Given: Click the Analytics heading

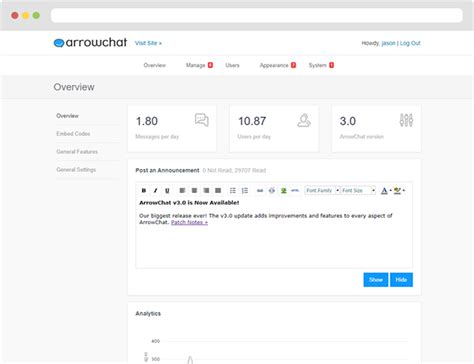Looking at the screenshot, I should pos(148,313).
